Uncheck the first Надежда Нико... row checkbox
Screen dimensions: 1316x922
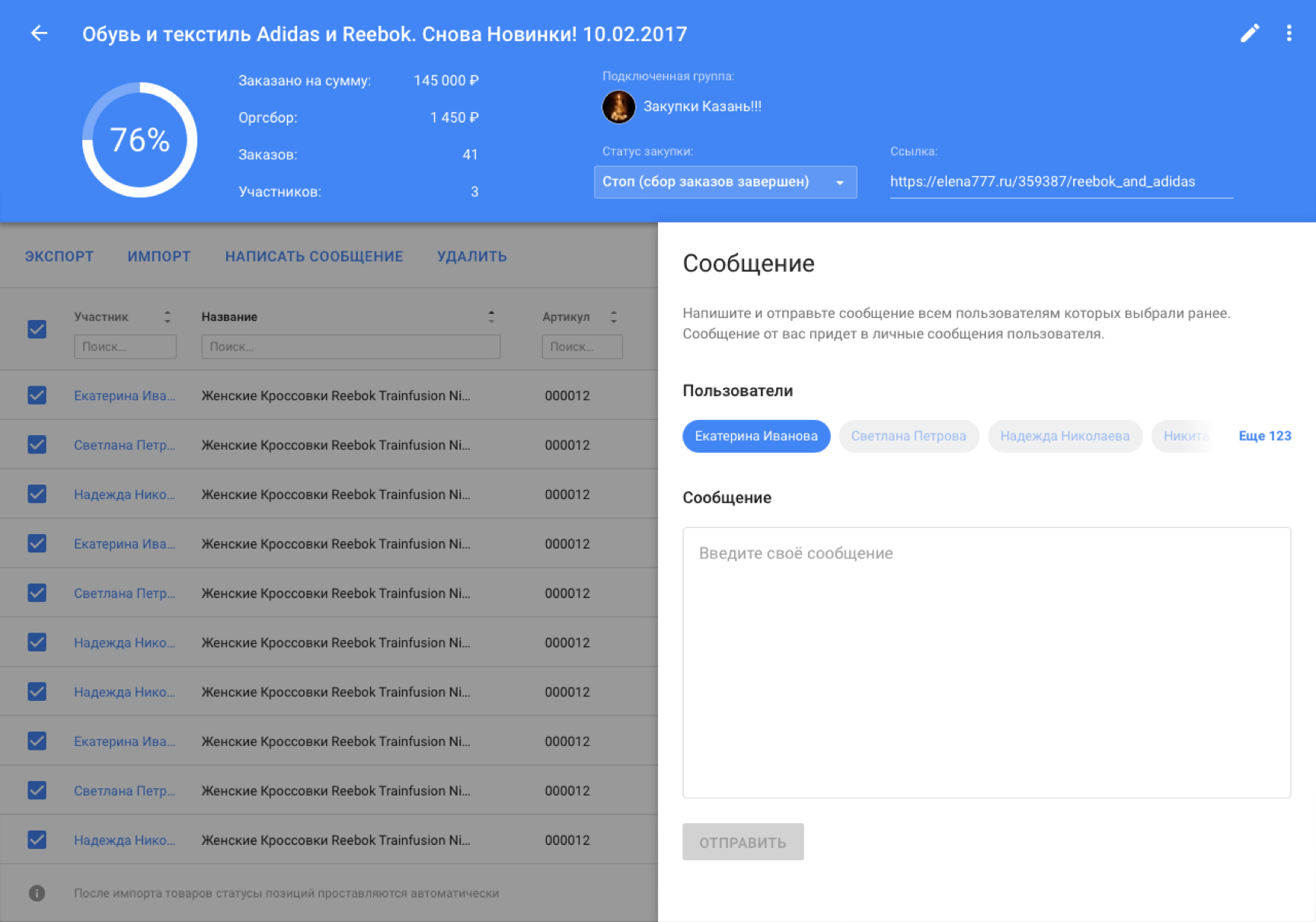pos(37,495)
